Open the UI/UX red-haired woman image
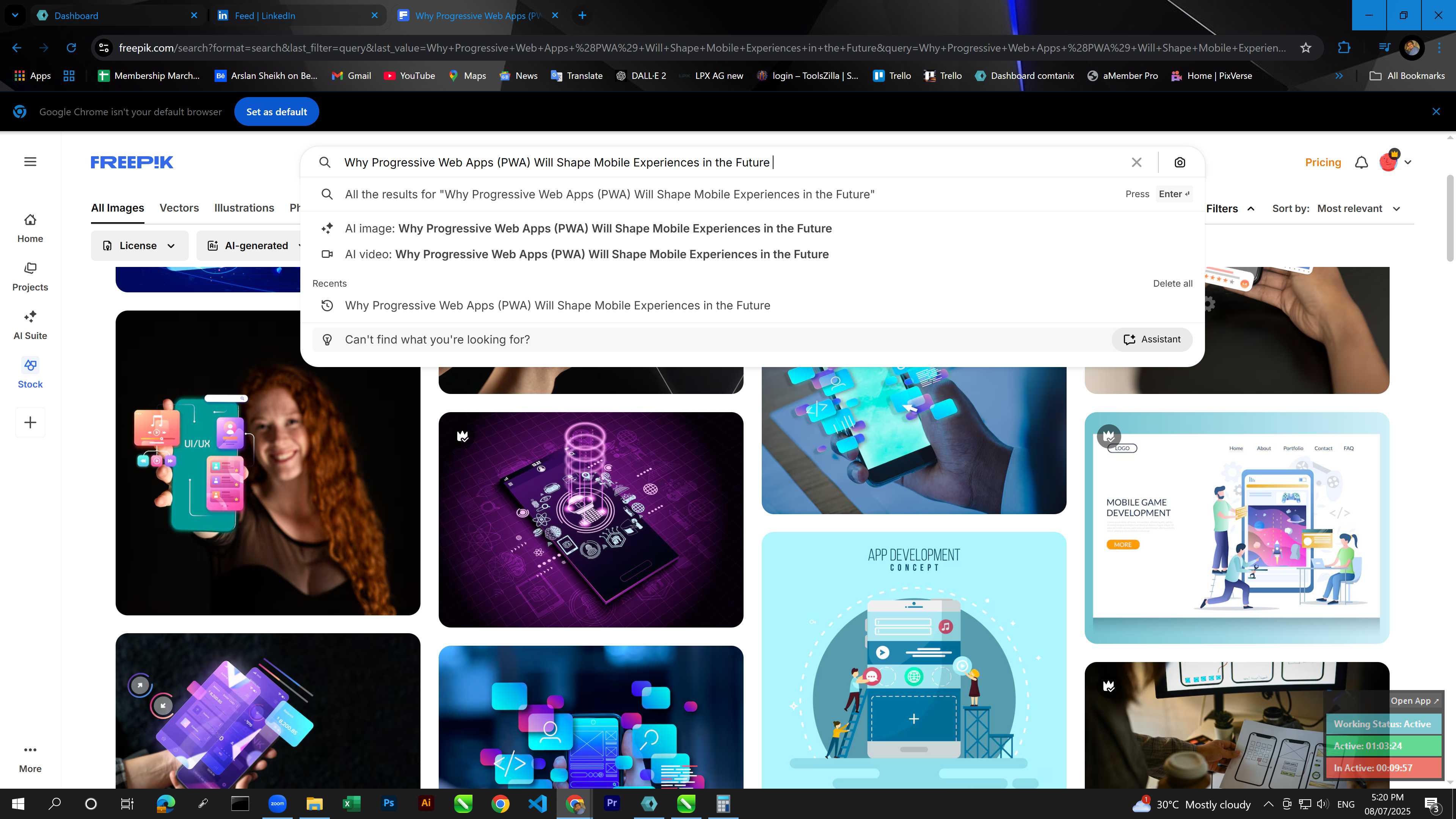This screenshot has width=1456, height=819. coord(268,462)
